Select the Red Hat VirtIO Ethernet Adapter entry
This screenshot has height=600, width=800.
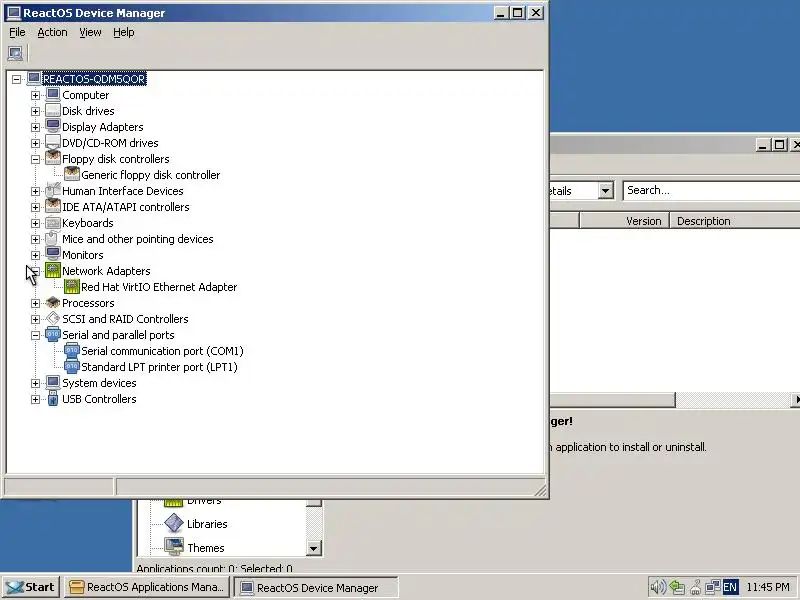click(x=159, y=287)
